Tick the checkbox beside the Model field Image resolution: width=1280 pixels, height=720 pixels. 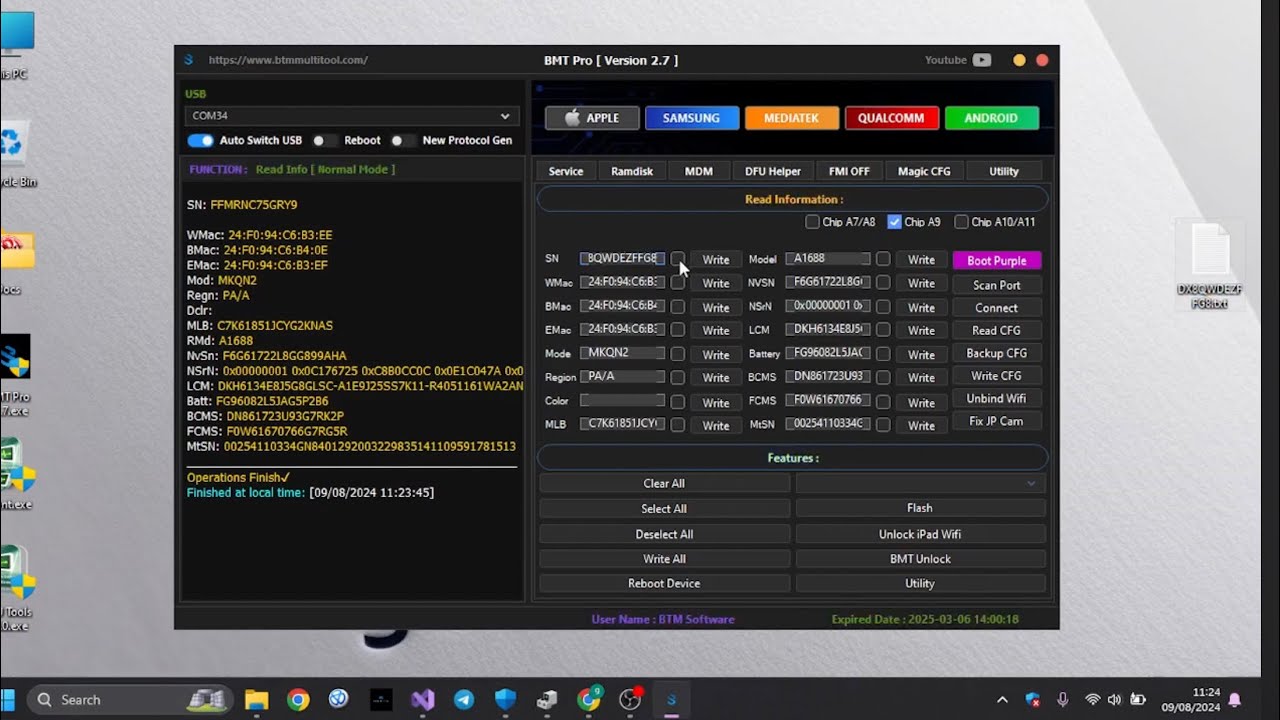[x=883, y=259]
